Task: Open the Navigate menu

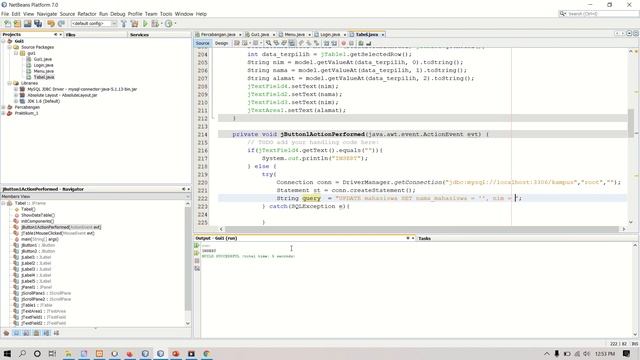Action: pos(47,14)
